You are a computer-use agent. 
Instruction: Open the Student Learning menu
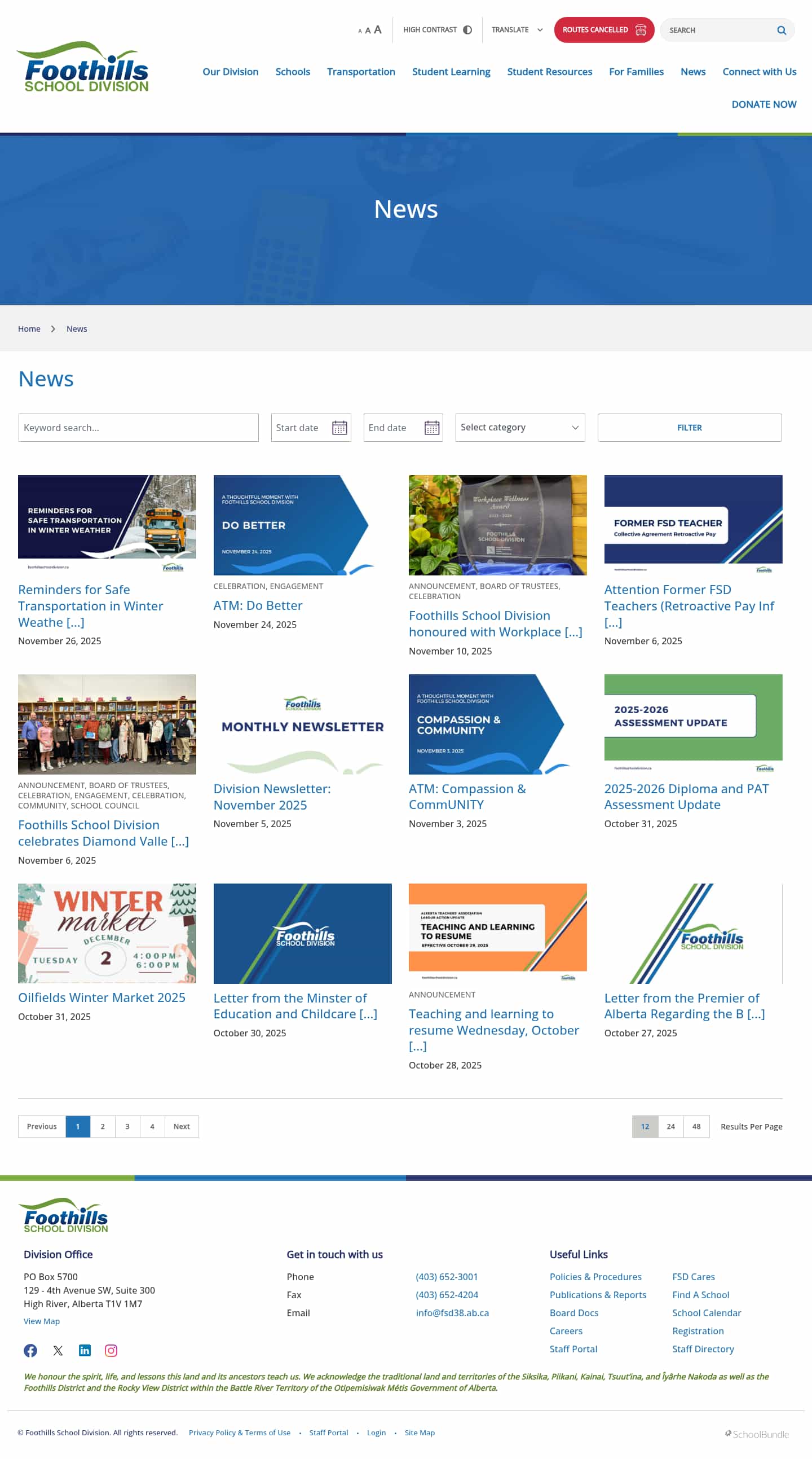[451, 72]
